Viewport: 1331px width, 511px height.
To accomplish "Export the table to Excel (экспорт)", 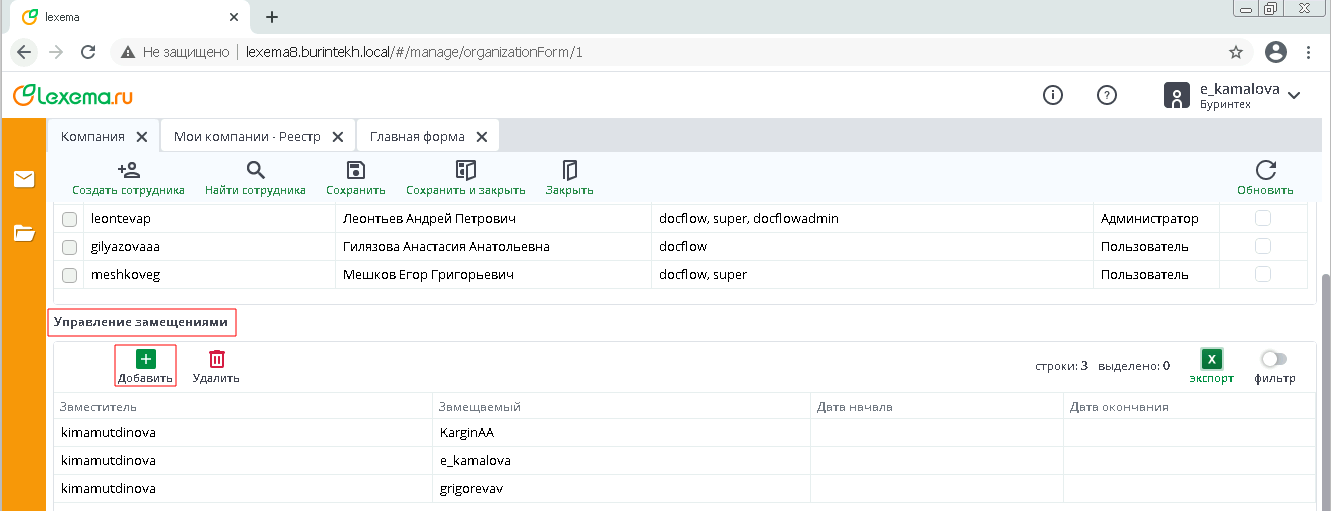I will tap(1211, 360).
